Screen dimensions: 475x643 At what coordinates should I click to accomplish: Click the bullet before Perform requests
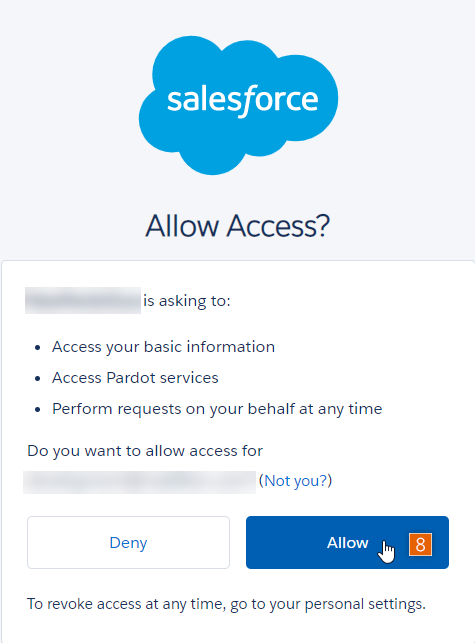(x=38, y=410)
